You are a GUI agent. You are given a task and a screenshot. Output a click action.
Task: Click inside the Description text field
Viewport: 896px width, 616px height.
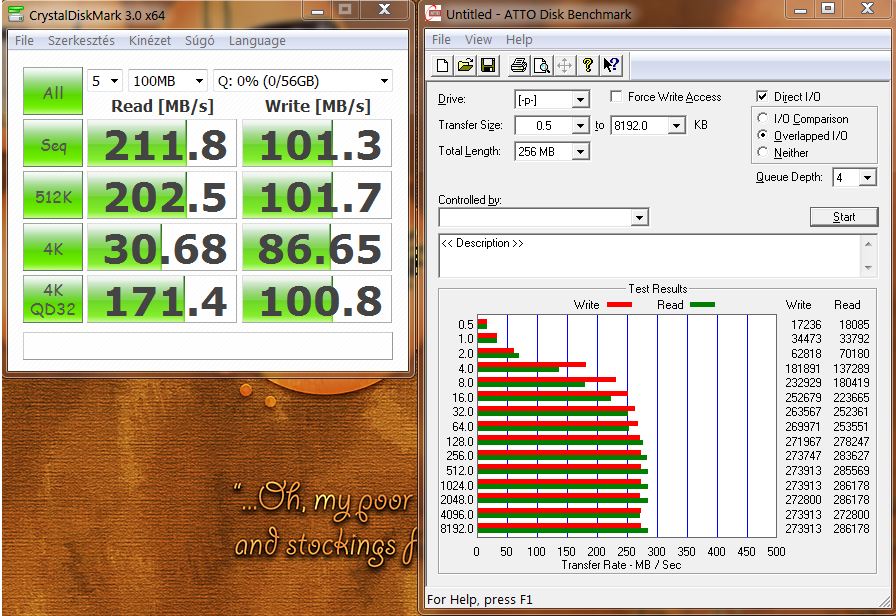650,255
